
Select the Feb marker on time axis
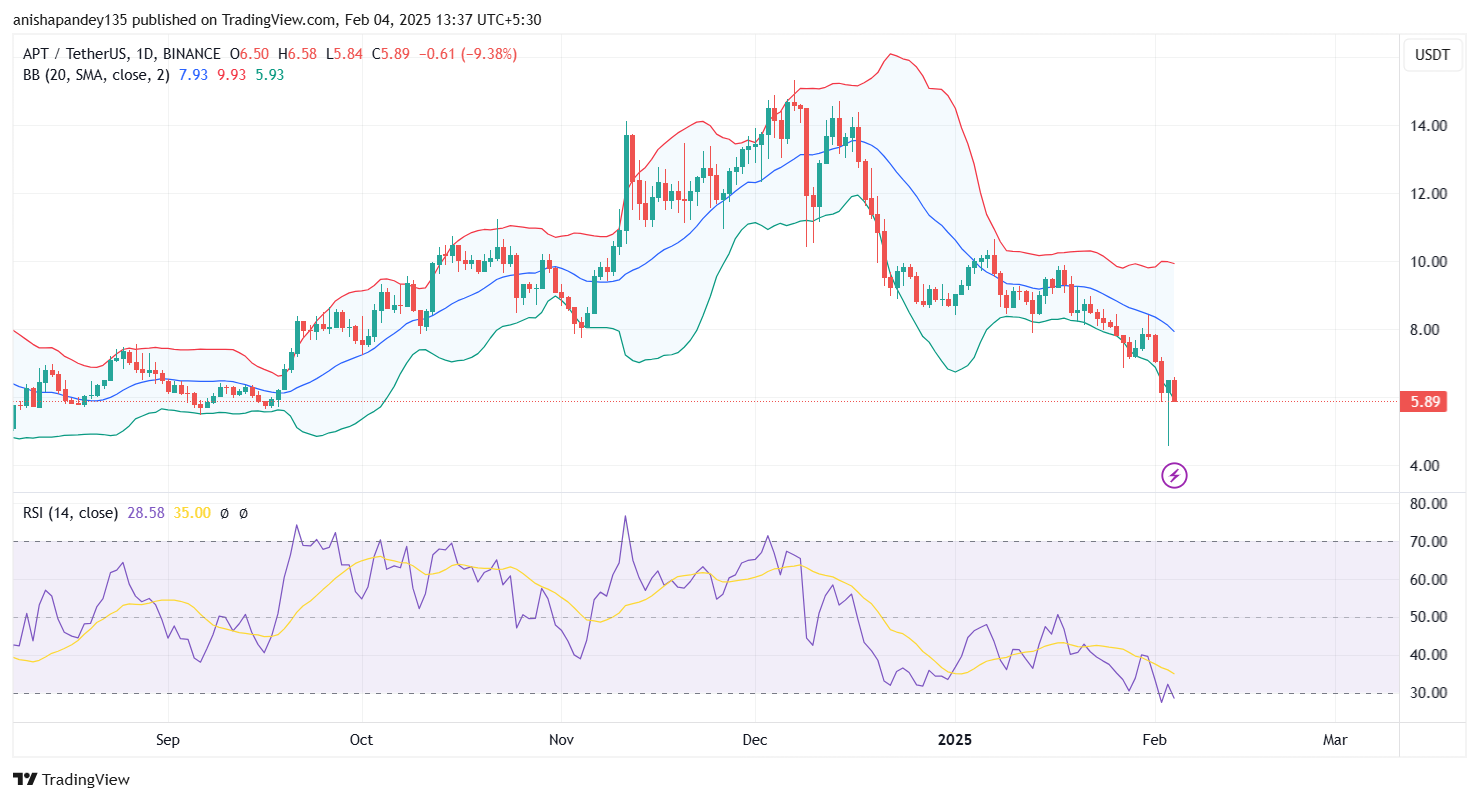click(1154, 740)
